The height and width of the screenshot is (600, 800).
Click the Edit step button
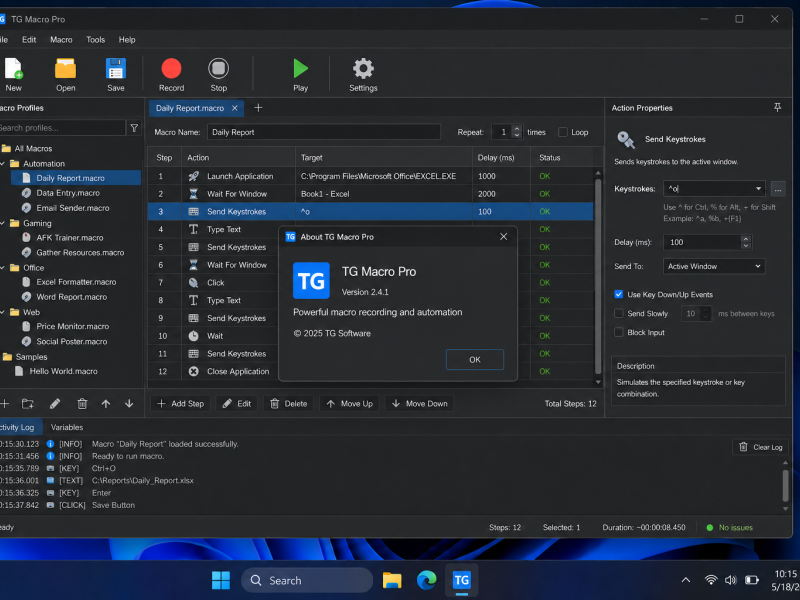pos(237,404)
